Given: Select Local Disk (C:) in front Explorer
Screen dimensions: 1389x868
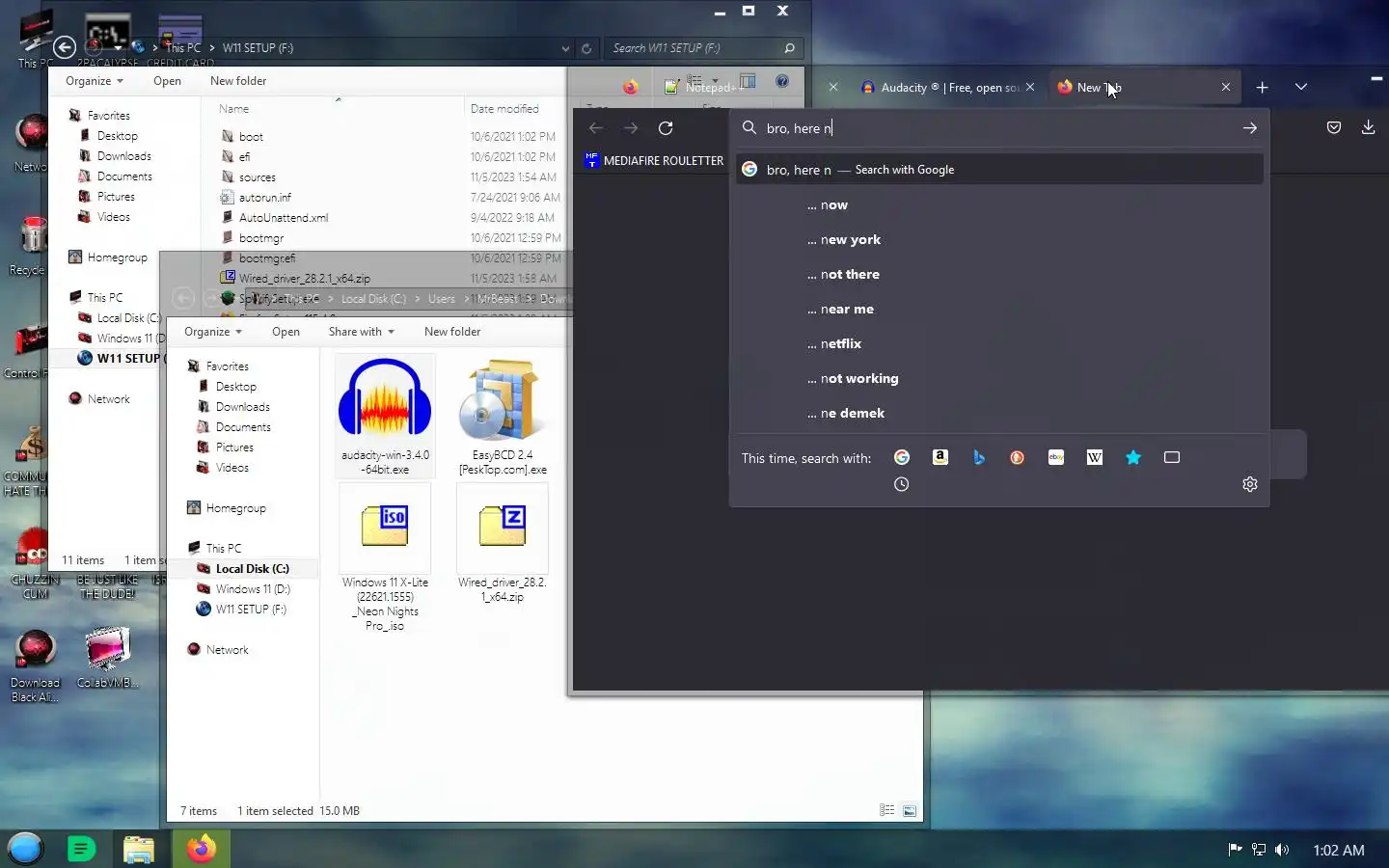Looking at the screenshot, I should (243, 569).
